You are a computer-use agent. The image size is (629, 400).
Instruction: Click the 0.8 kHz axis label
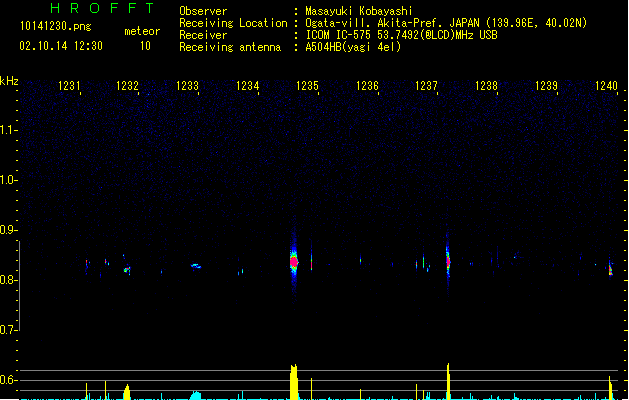click(8, 280)
